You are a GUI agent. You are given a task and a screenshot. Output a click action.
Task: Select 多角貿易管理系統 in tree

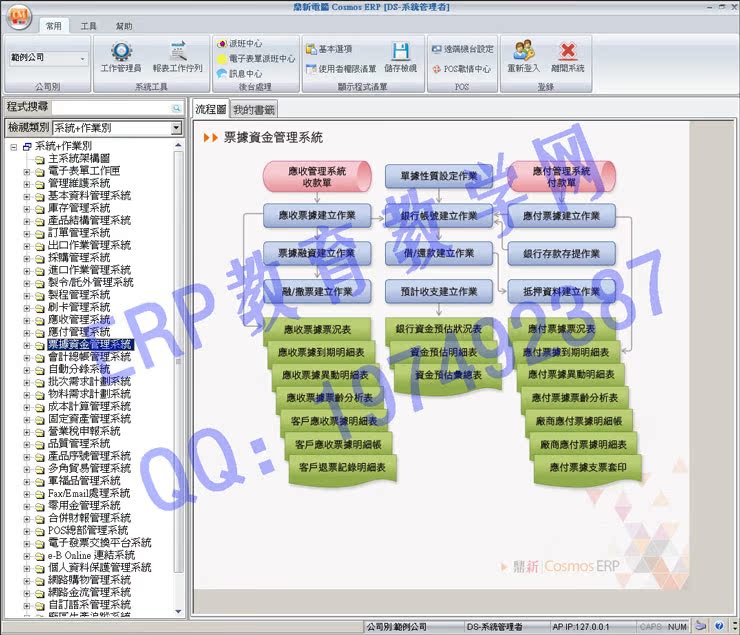90,469
